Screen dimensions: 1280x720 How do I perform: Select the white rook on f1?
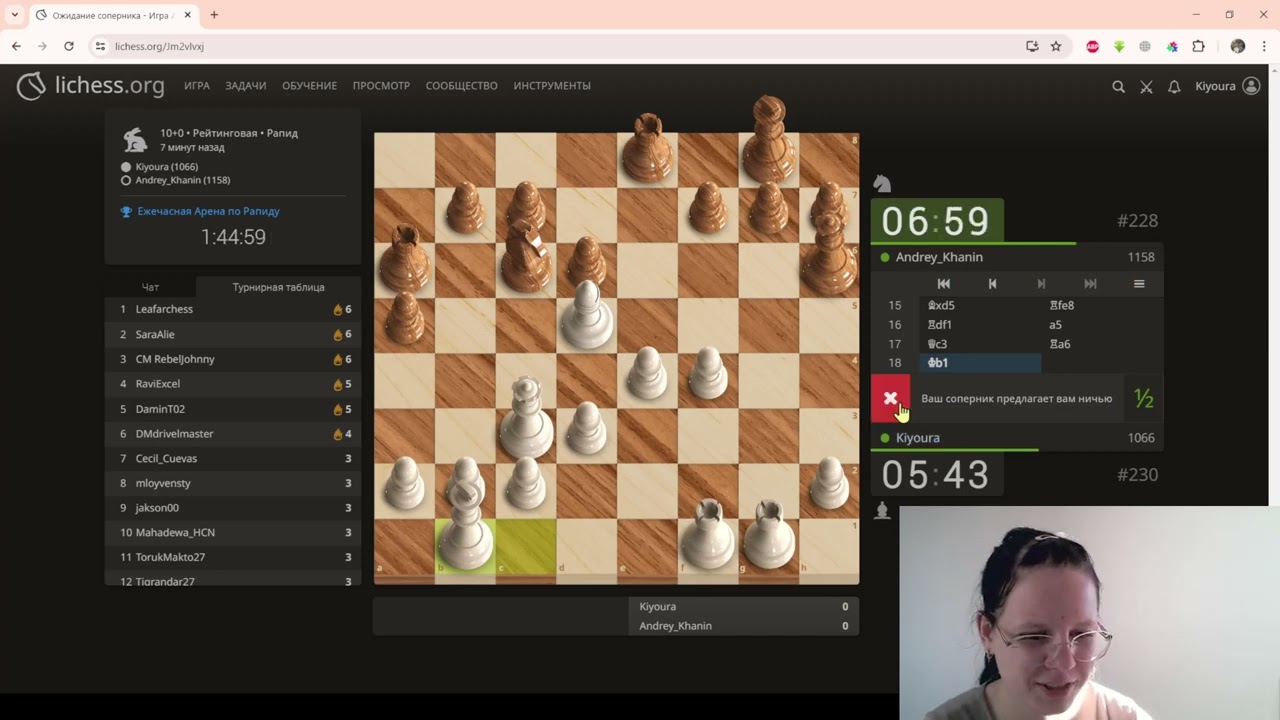[x=709, y=535]
